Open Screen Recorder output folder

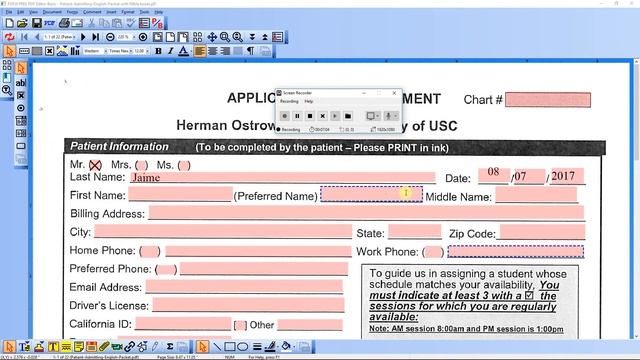[x=348, y=116]
